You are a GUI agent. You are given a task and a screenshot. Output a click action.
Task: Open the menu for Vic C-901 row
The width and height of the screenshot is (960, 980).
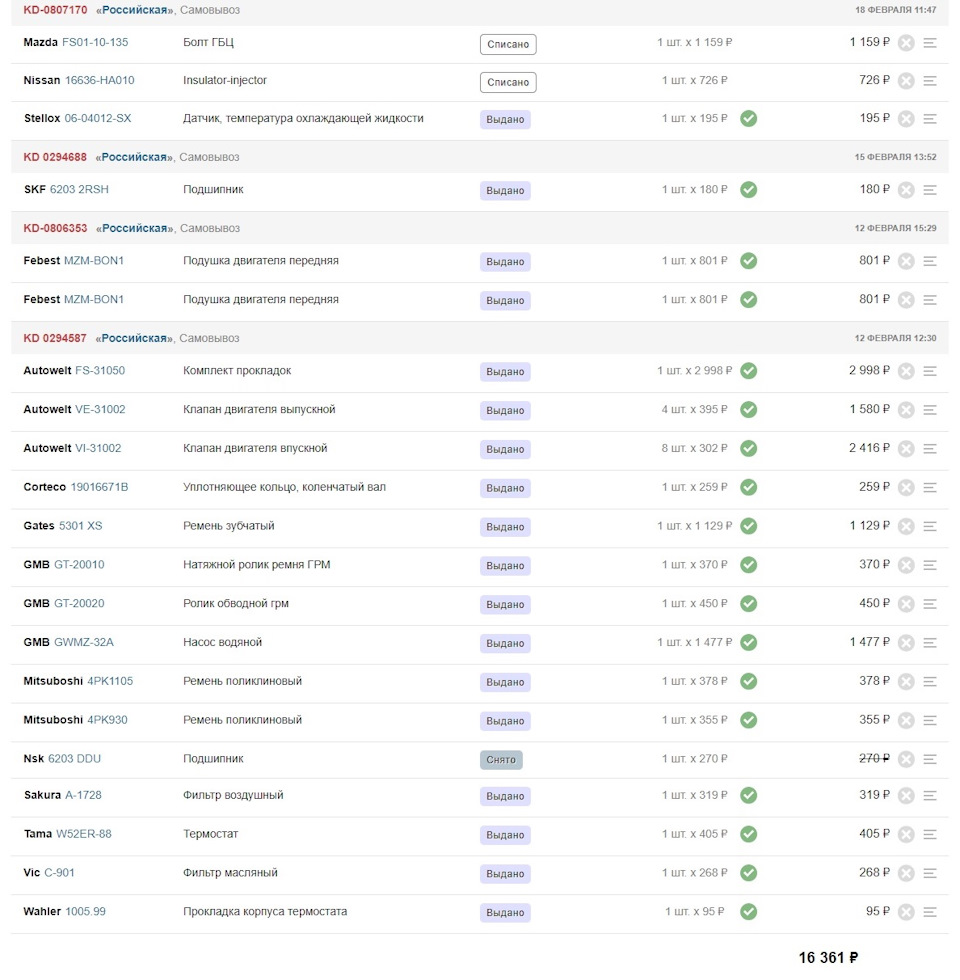tap(930, 873)
